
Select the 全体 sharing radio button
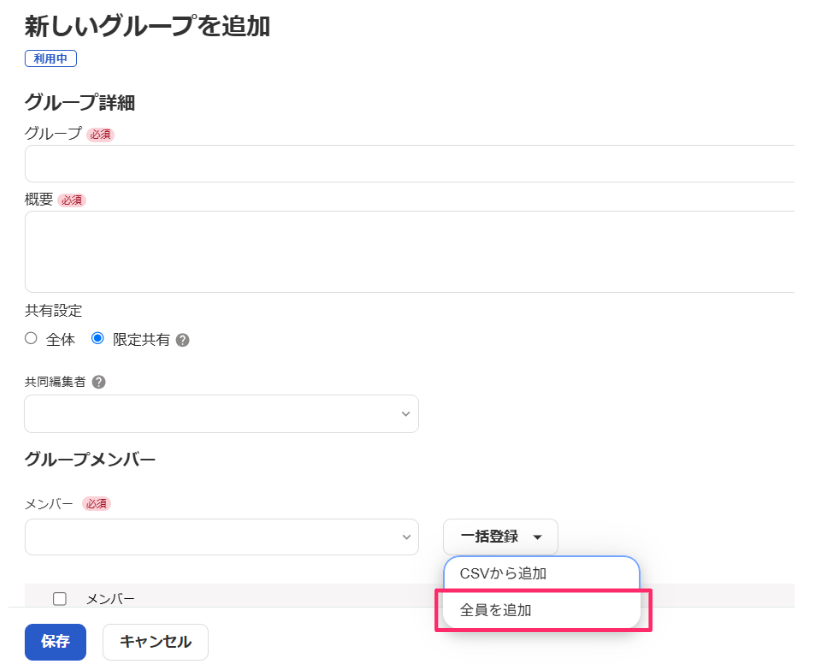click(x=31, y=338)
